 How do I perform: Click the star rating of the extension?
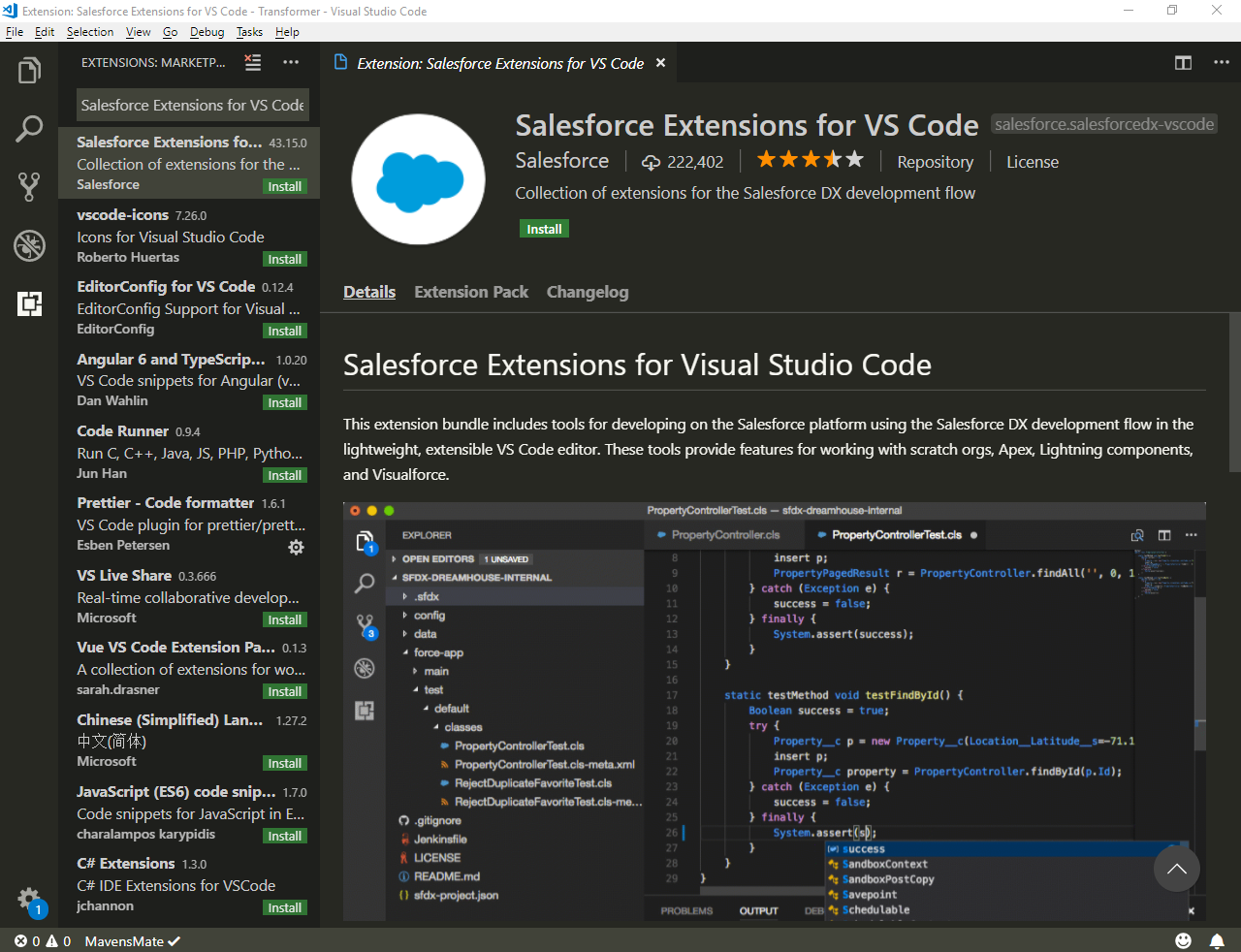pos(810,159)
